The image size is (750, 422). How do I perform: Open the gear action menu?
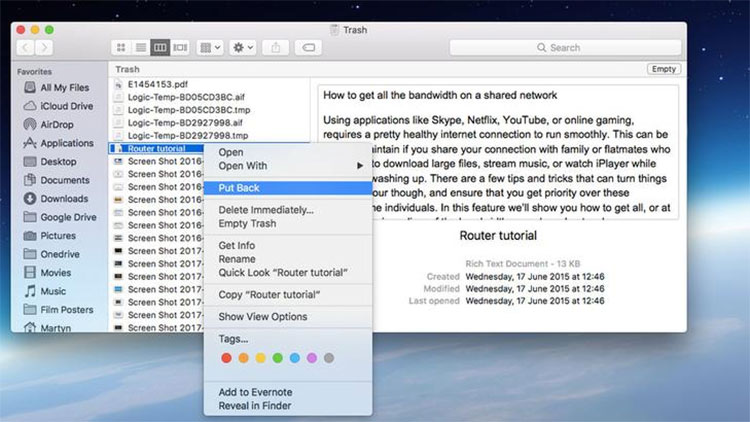pyautogui.click(x=243, y=47)
